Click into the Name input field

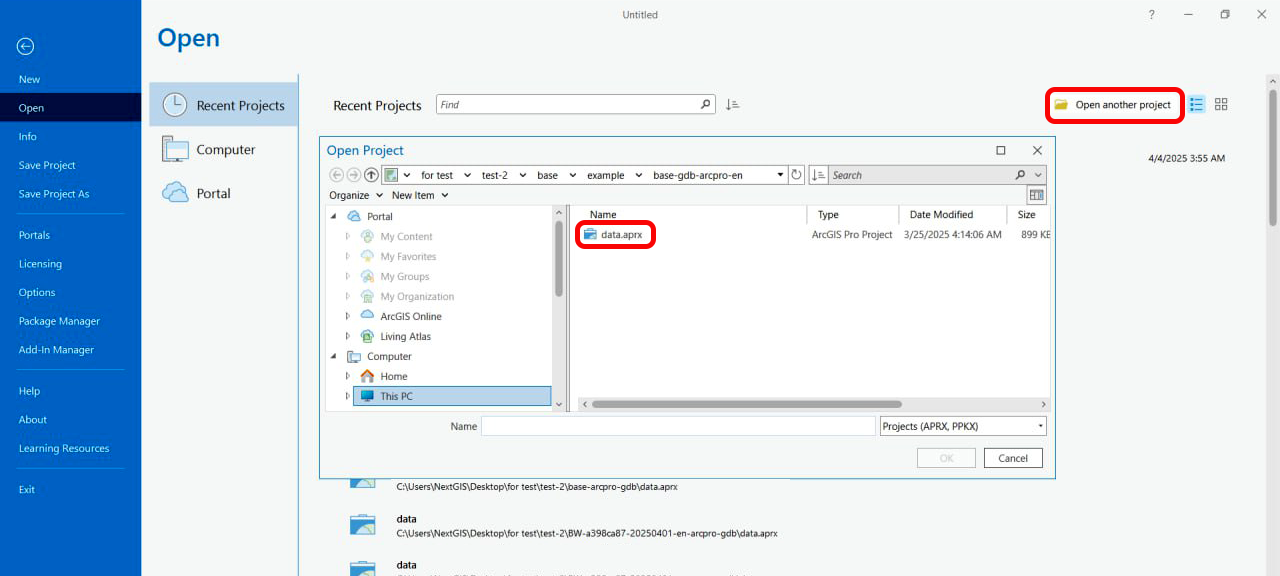coord(678,426)
